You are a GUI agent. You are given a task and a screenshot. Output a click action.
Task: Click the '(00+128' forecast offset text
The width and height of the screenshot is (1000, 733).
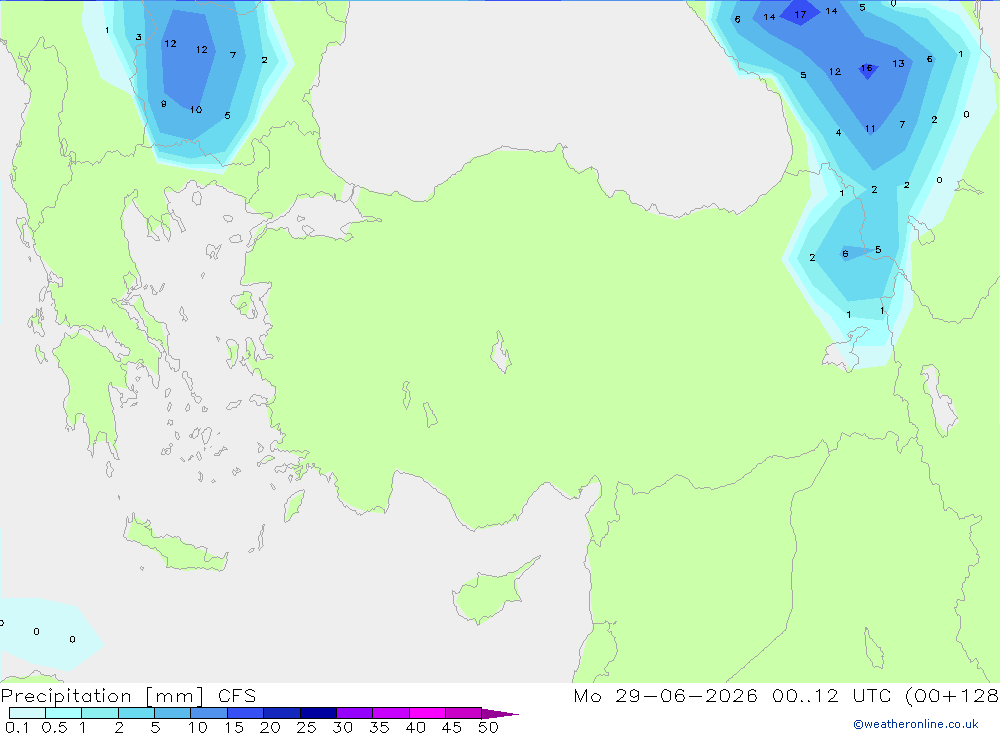pyautogui.click(x=952, y=696)
